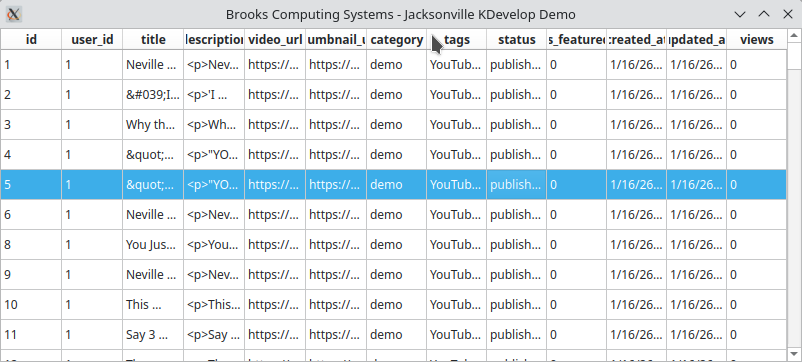Click the video_url column header
The height and width of the screenshot is (362, 802).
point(275,39)
